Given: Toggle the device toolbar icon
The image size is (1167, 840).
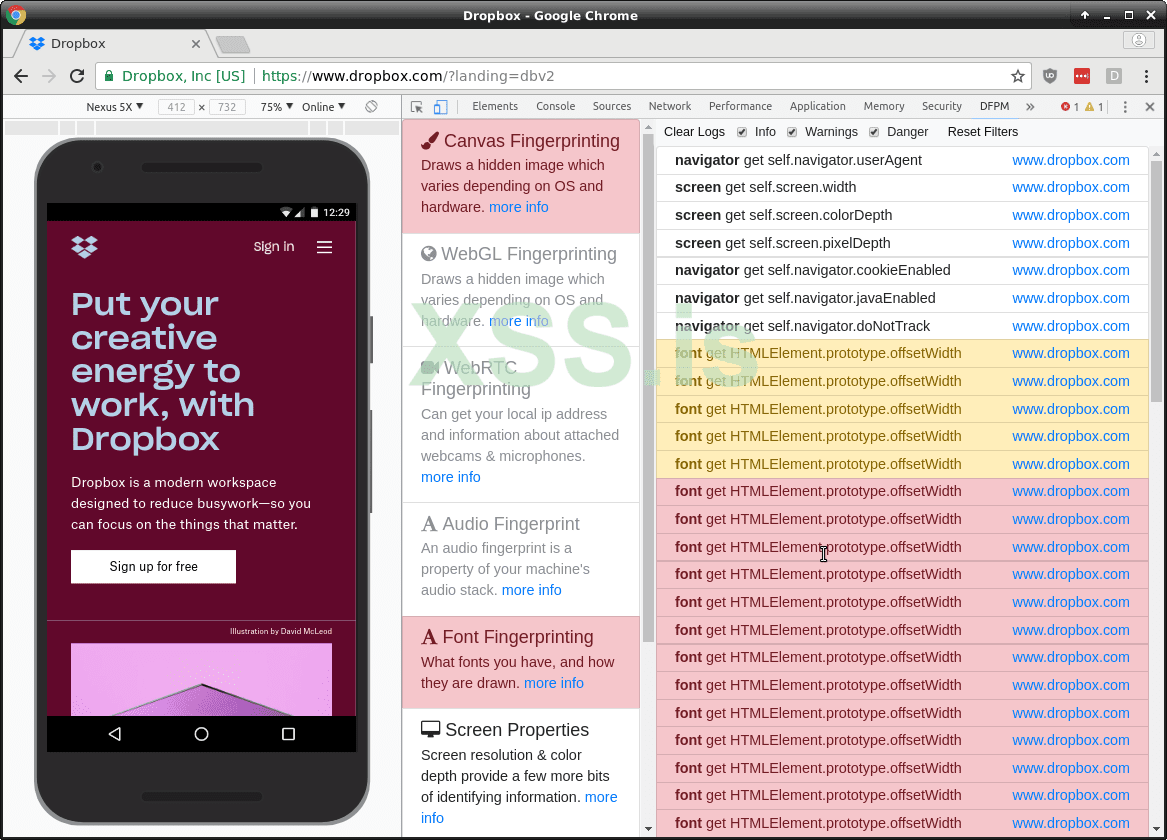Looking at the screenshot, I should pos(441,107).
